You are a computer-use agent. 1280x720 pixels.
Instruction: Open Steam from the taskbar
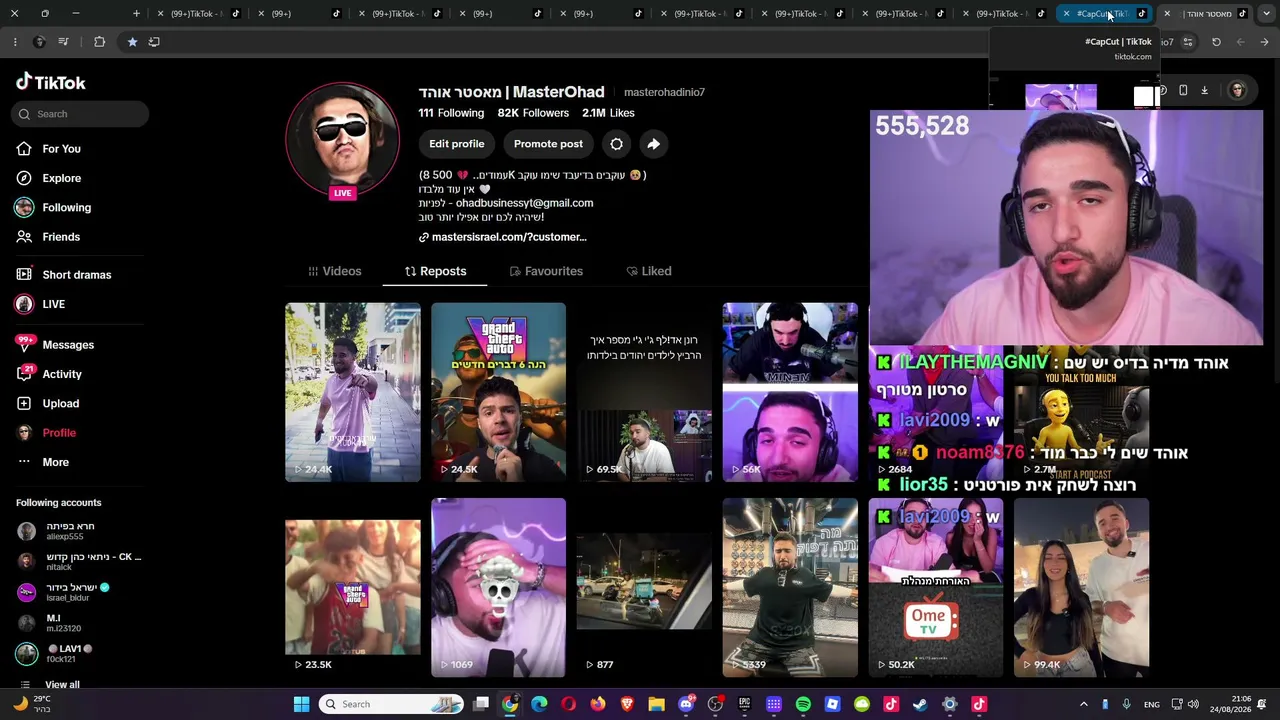tap(920, 704)
